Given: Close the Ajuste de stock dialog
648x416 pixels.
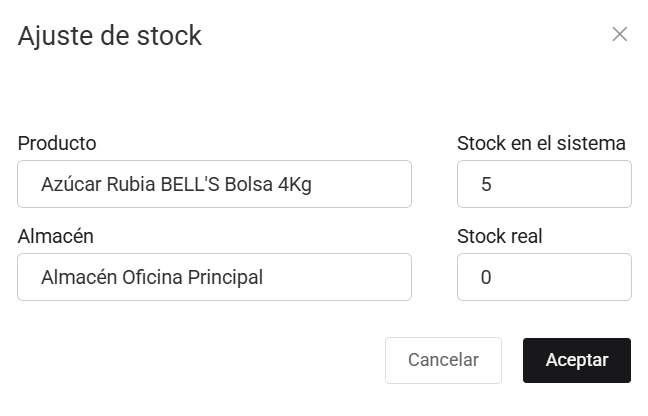Looking at the screenshot, I should coord(620,35).
